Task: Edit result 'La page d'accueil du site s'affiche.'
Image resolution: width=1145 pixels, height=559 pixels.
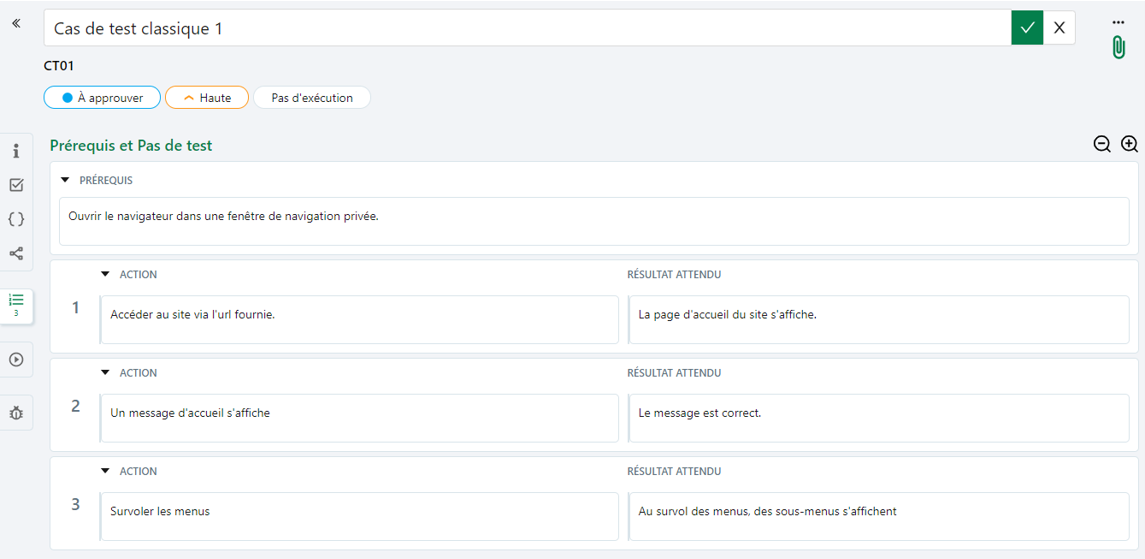Action: point(879,320)
